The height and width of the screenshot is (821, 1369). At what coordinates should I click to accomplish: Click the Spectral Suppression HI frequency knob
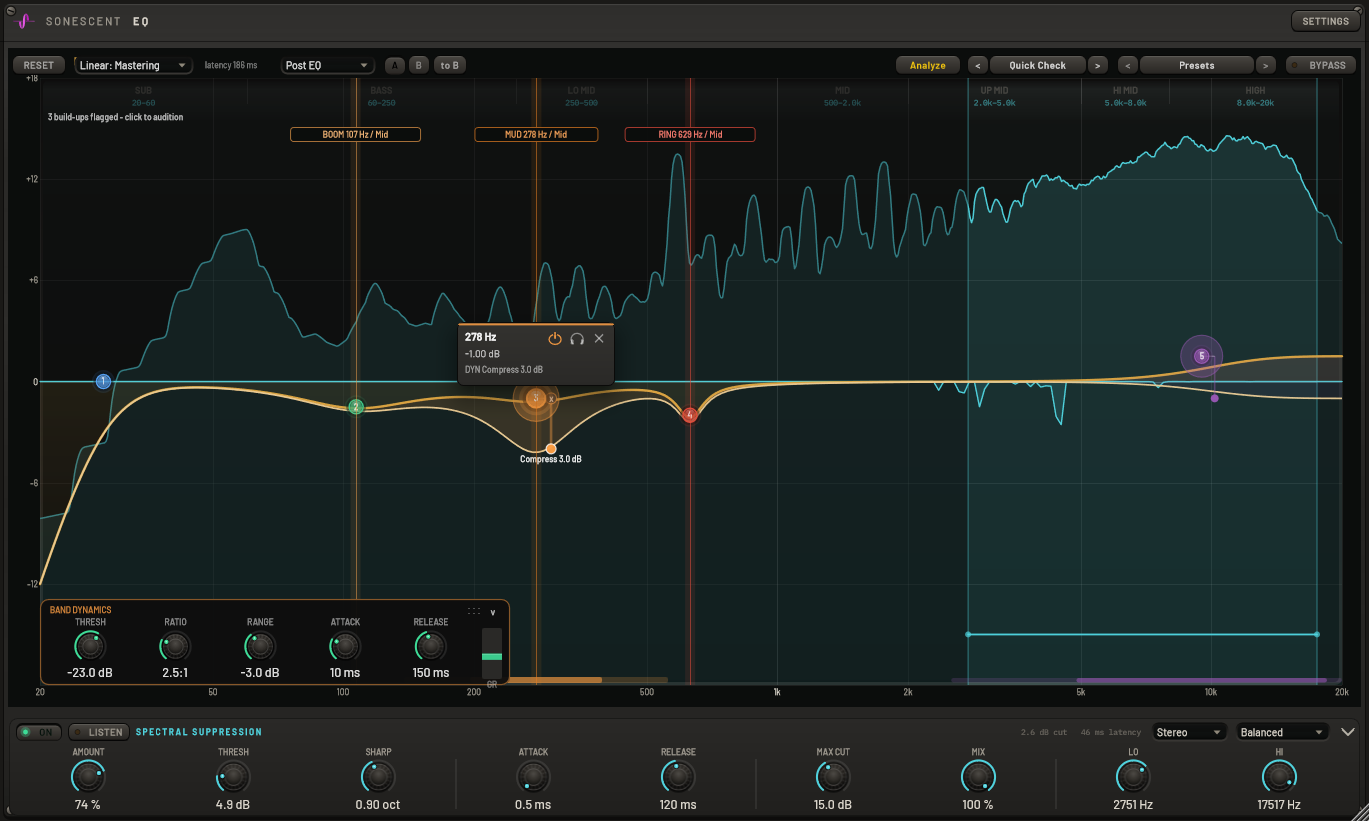(x=1278, y=777)
